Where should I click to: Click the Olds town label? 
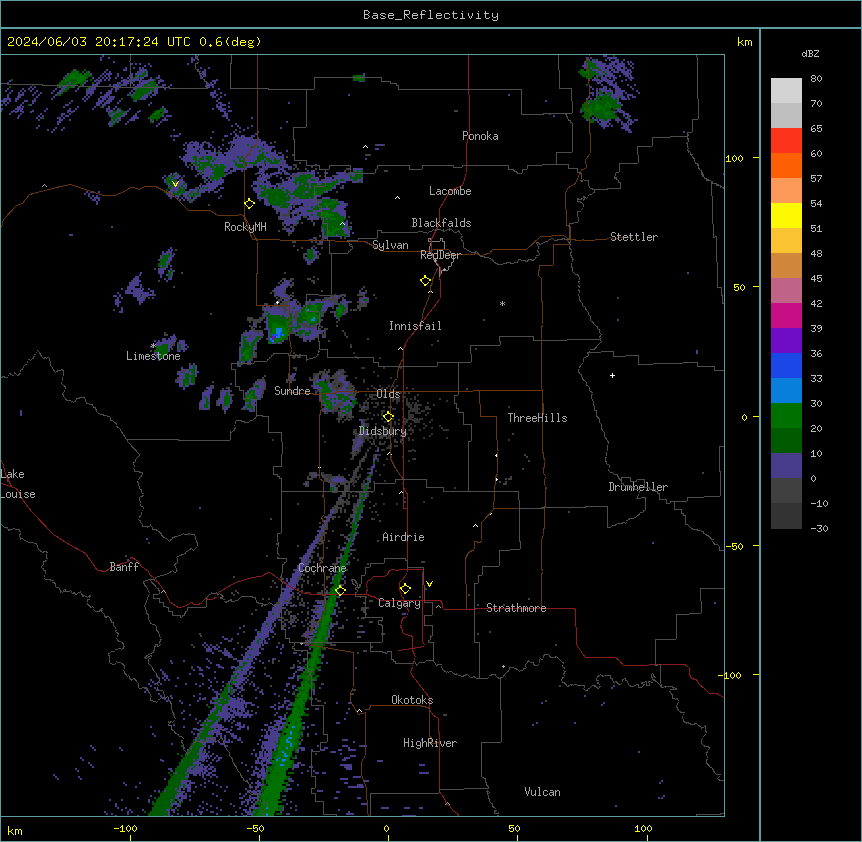[388, 394]
